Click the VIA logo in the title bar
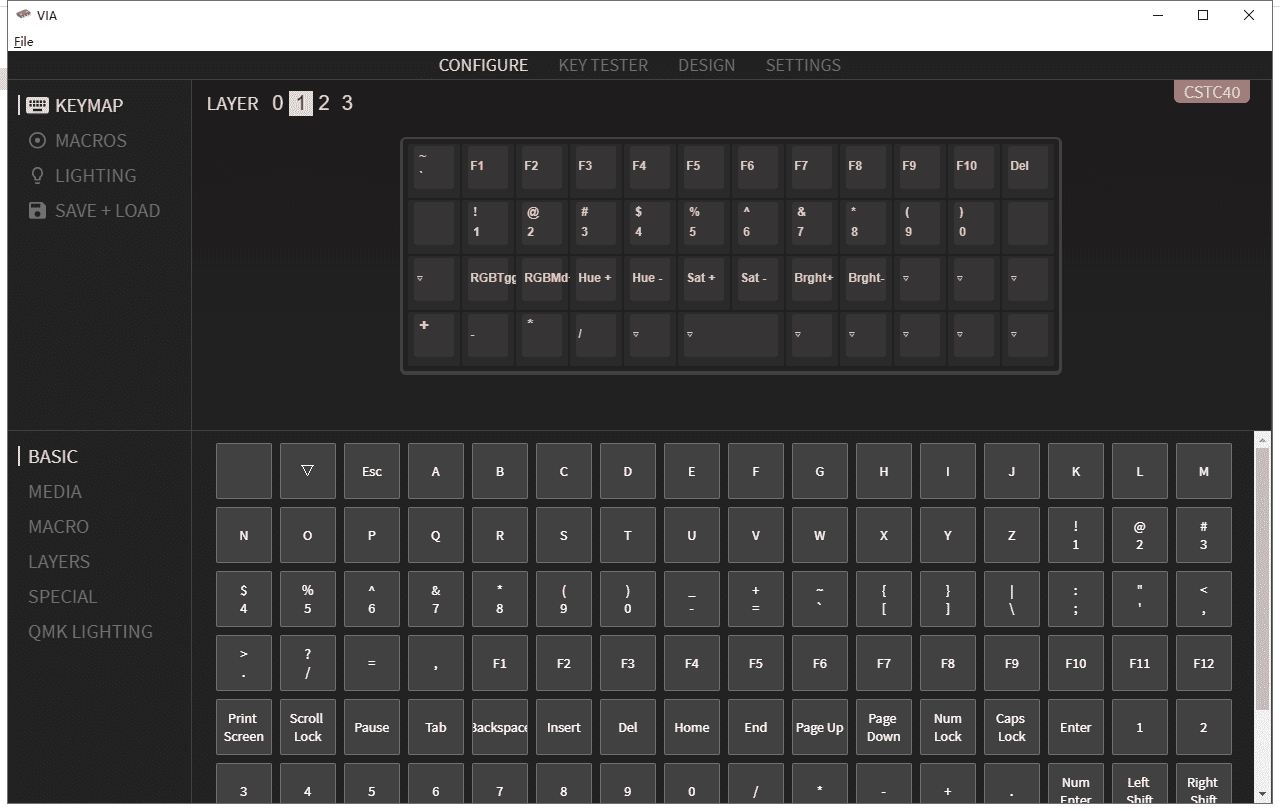This screenshot has height=811, width=1280. 22,15
